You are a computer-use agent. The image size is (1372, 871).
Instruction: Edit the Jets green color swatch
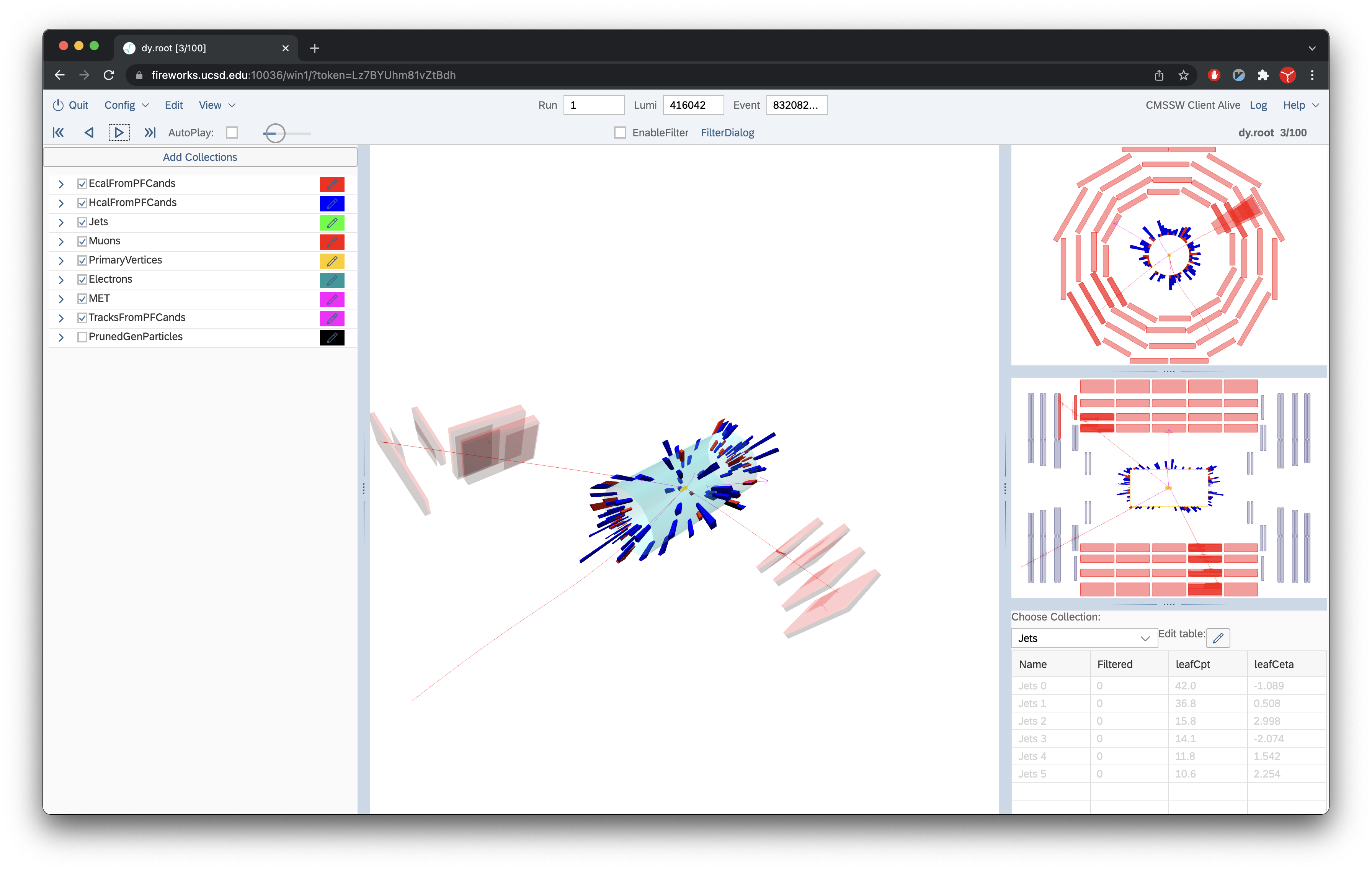coord(332,223)
